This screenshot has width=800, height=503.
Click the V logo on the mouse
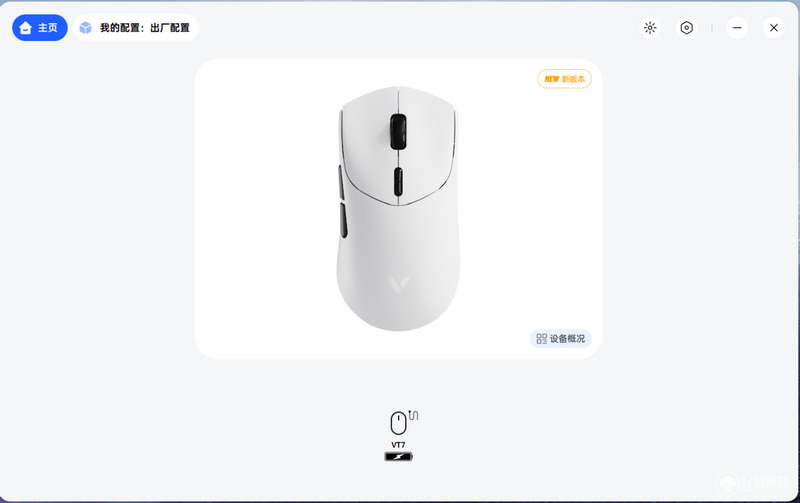(398, 284)
